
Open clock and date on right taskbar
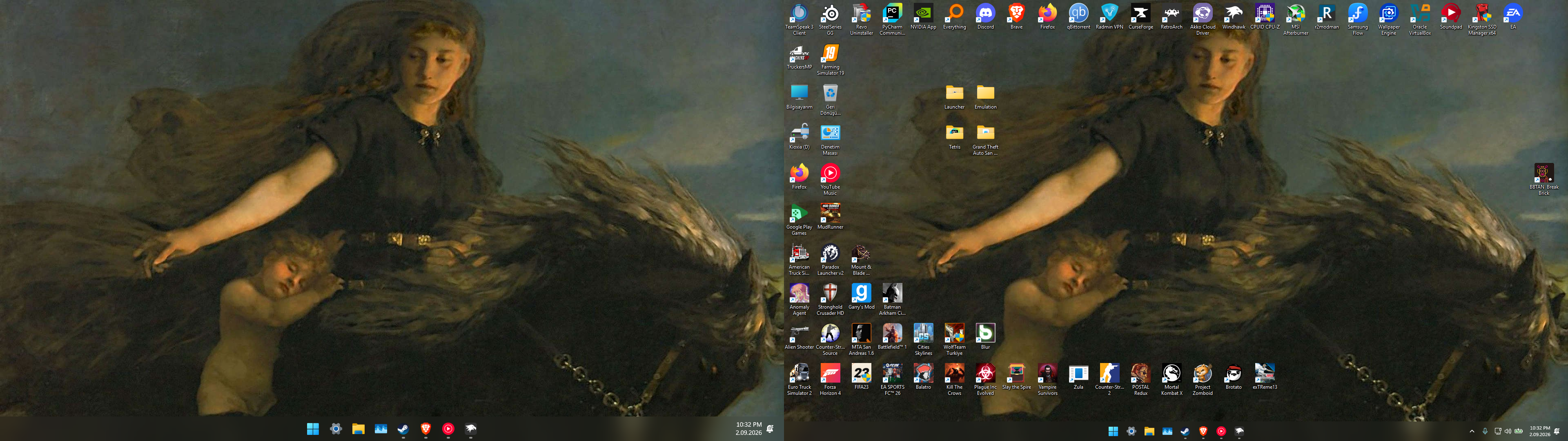[1540, 431]
